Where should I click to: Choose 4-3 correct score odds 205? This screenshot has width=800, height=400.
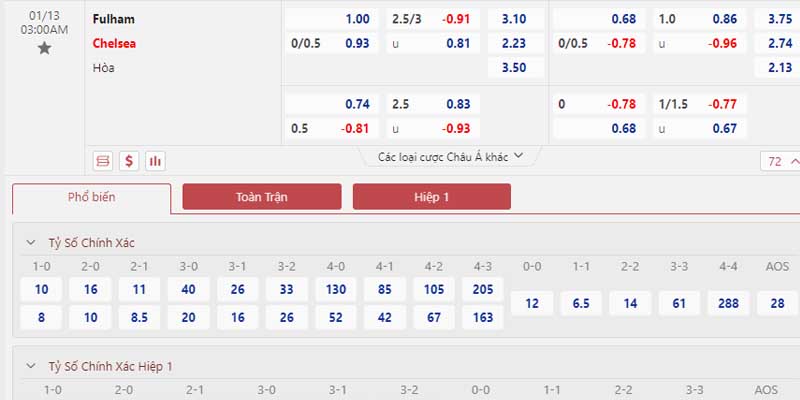coord(483,290)
